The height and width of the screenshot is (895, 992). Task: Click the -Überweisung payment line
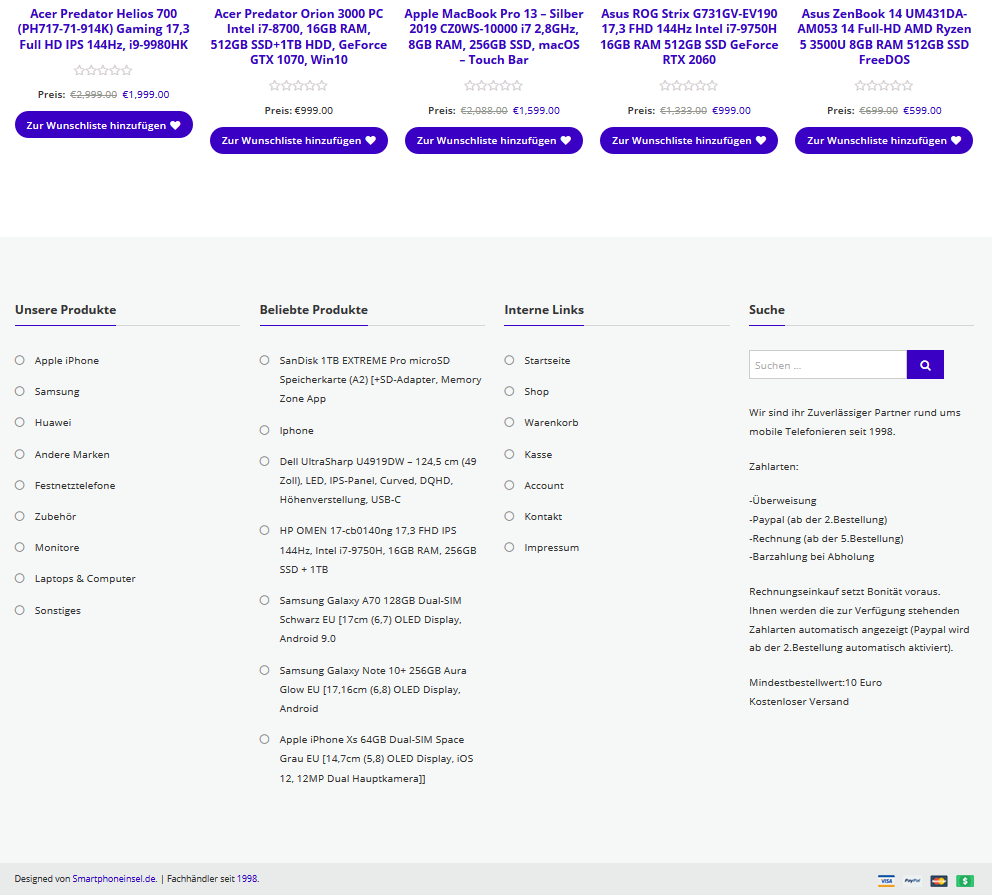[x=783, y=500]
